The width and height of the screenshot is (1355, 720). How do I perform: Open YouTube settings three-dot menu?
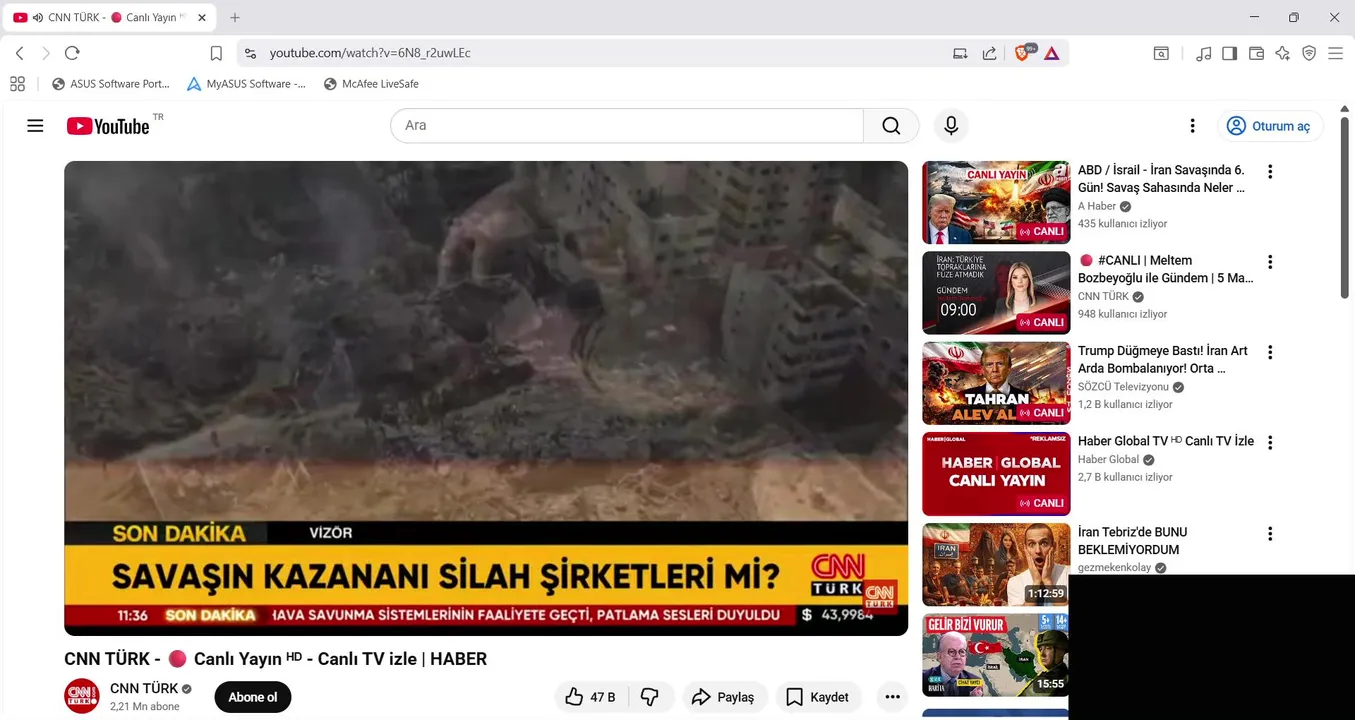tap(1192, 126)
